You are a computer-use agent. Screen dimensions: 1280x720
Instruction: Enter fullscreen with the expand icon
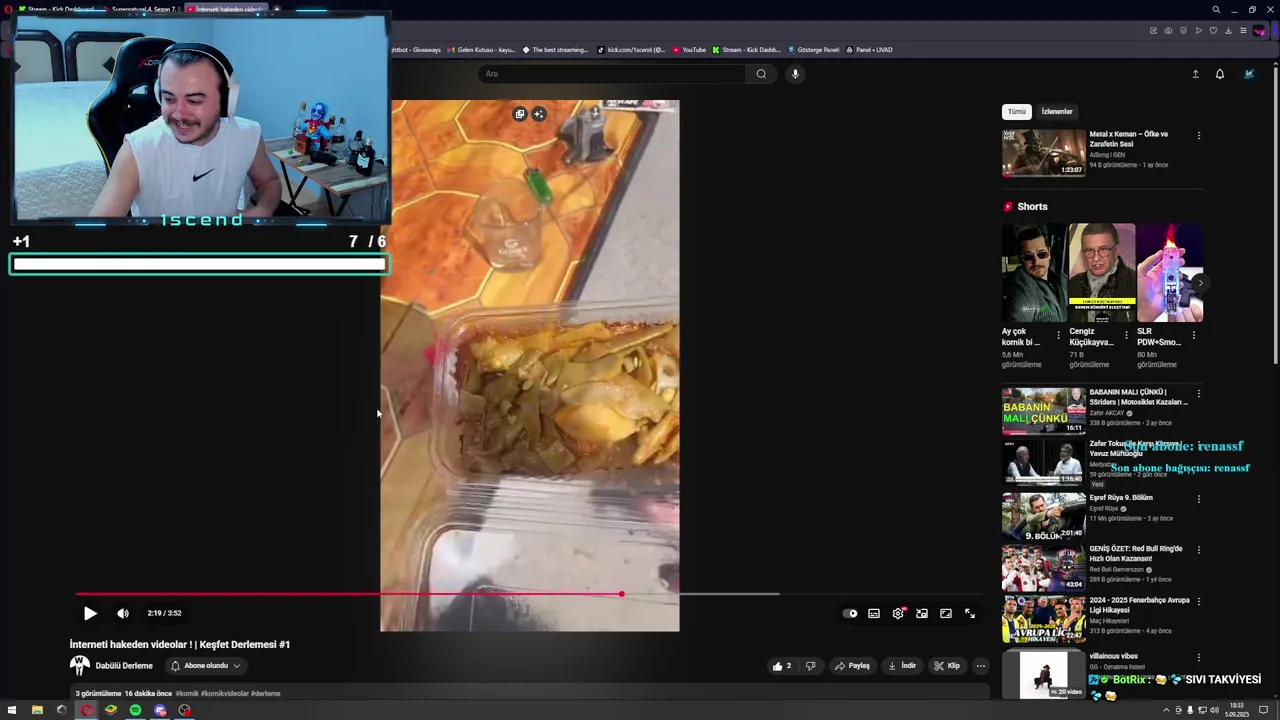click(970, 614)
